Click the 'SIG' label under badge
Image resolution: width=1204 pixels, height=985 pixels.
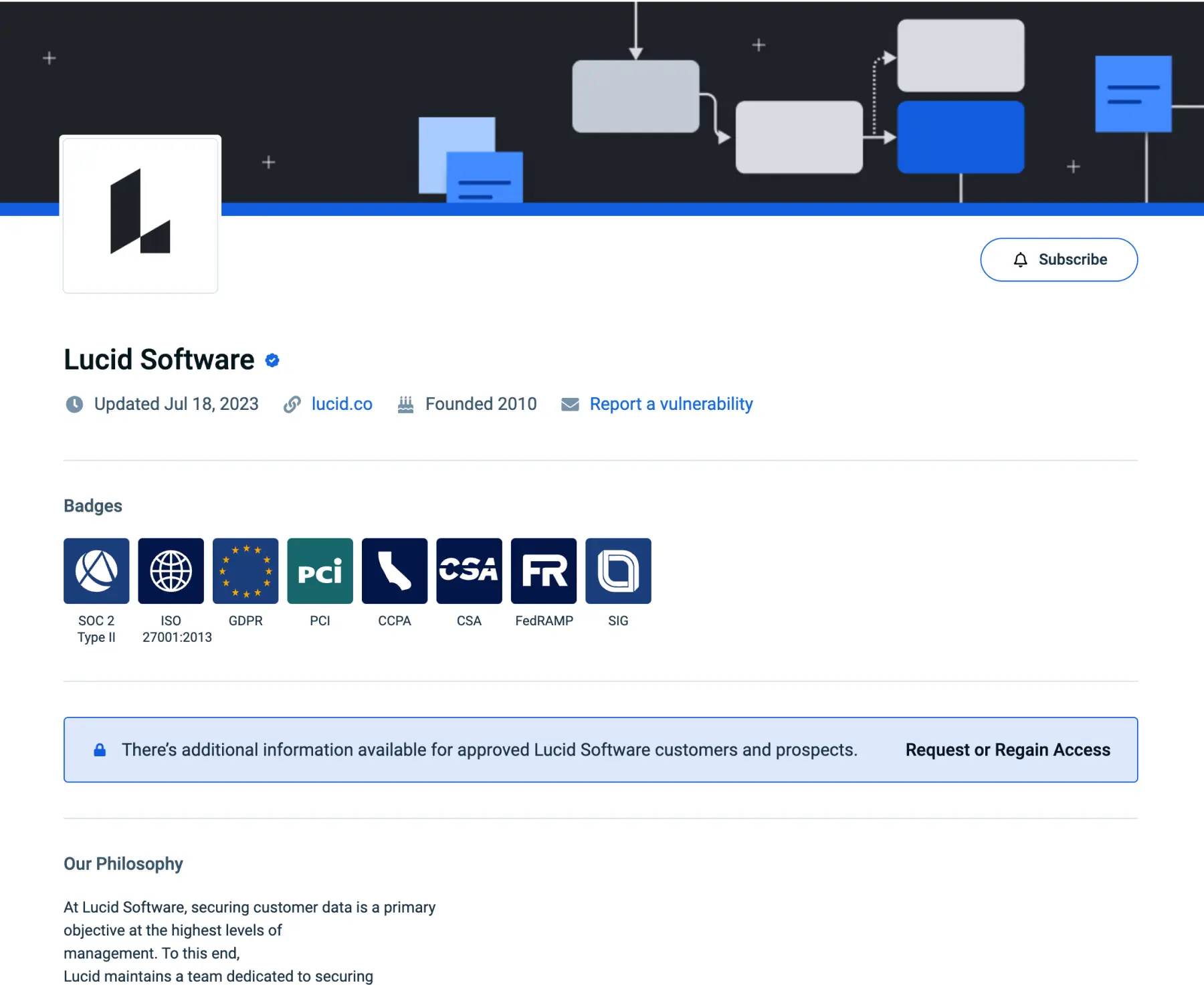tap(618, 621)
